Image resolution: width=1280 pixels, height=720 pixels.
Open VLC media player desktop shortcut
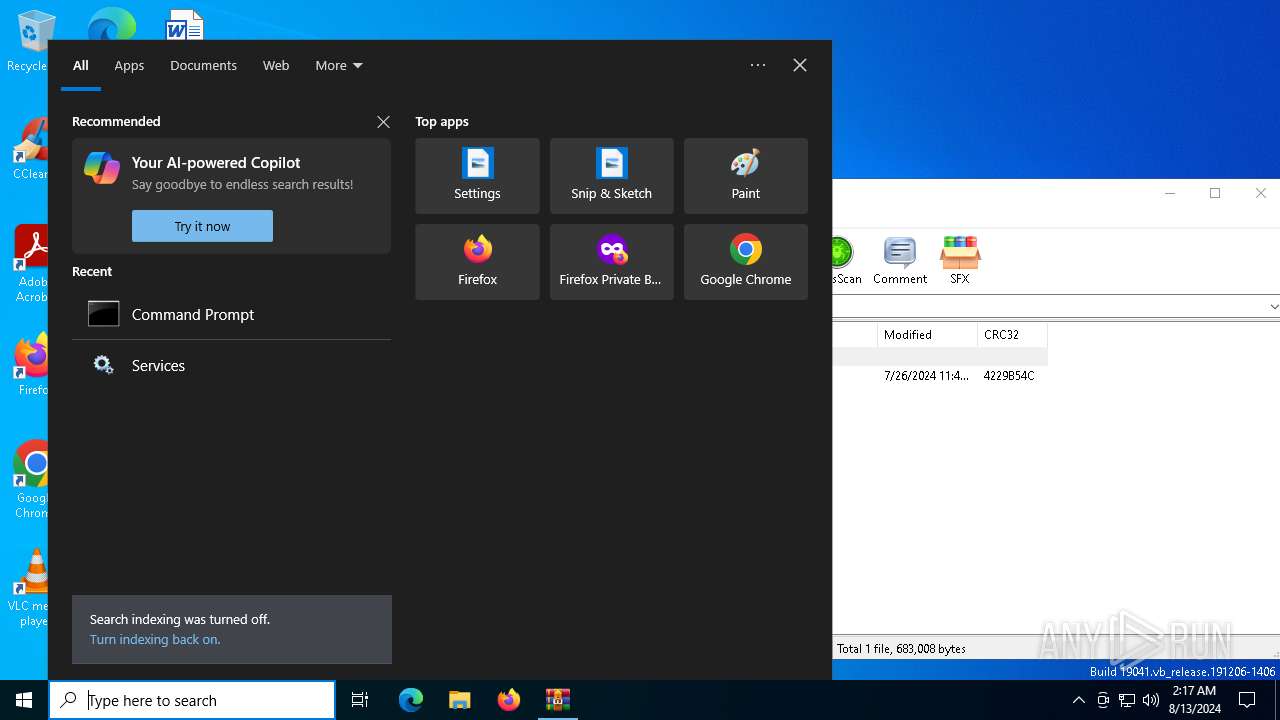tap(31, 586)
